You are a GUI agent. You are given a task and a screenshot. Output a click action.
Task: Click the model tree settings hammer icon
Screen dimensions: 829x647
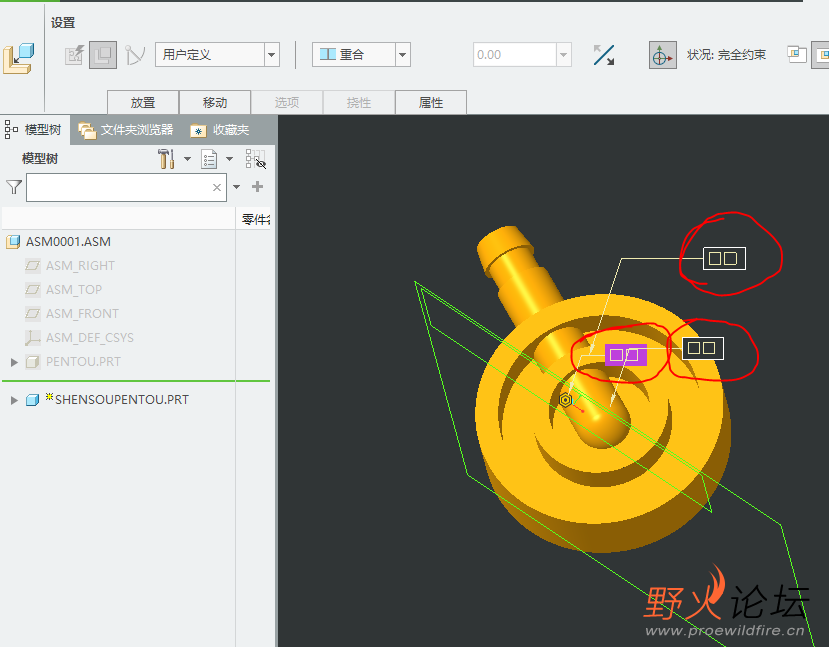point(167,159)
